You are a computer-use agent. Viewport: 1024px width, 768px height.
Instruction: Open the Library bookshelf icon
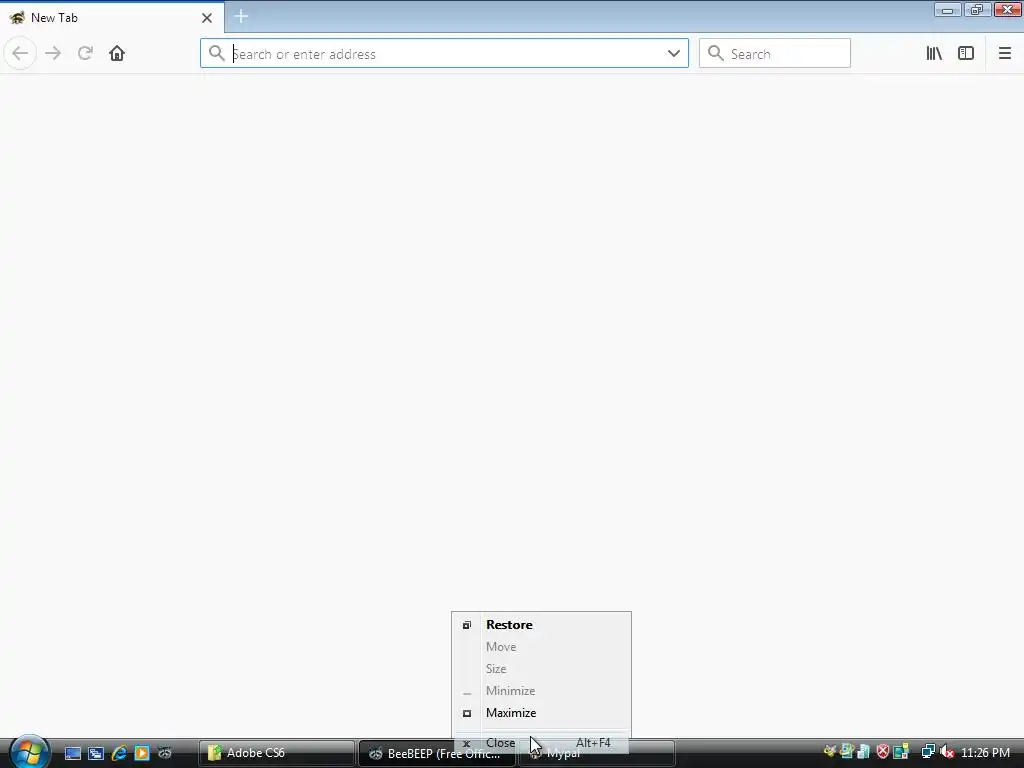click(x=934, y=54)
